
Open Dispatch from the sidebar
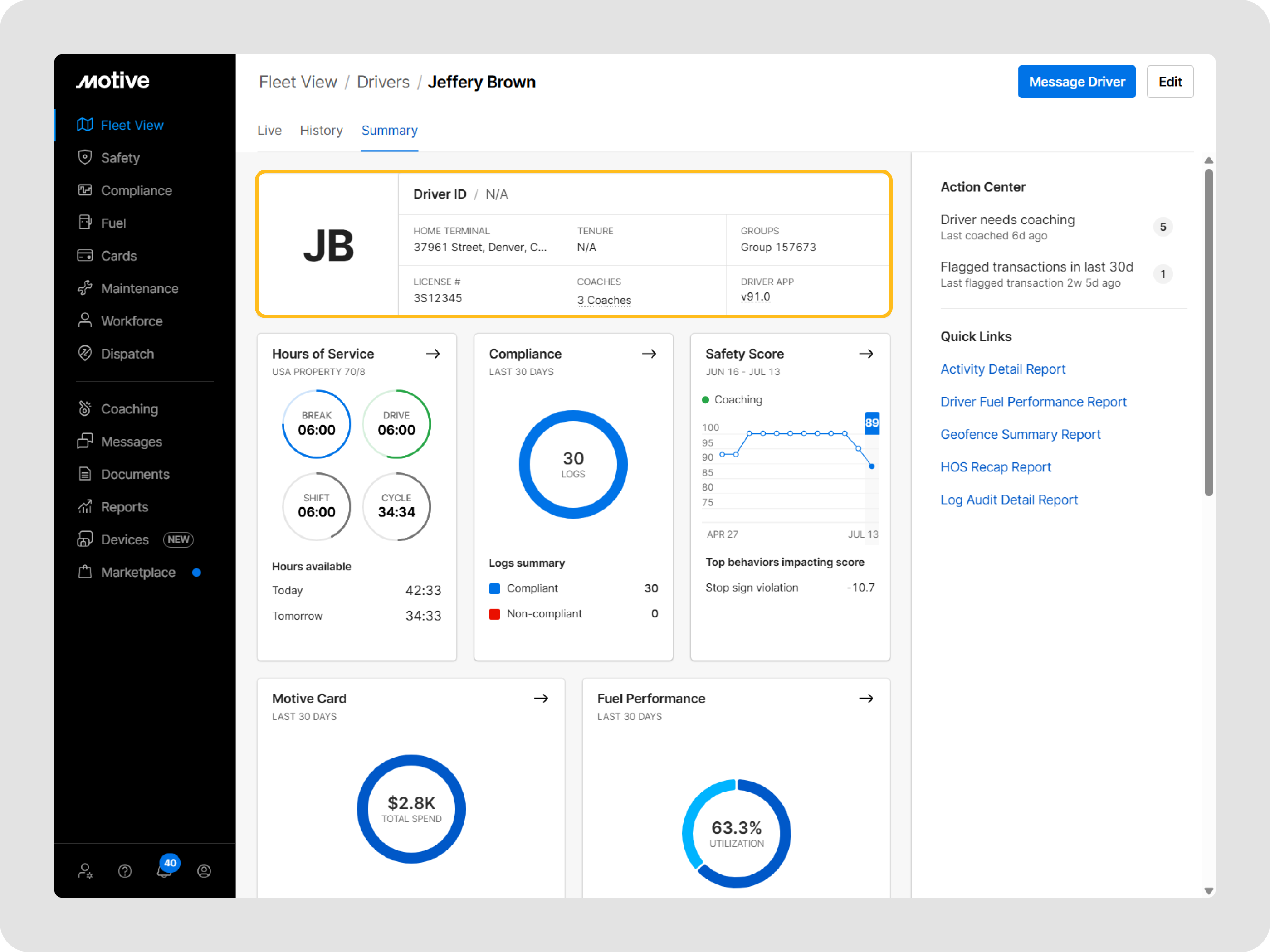point(127,354)
